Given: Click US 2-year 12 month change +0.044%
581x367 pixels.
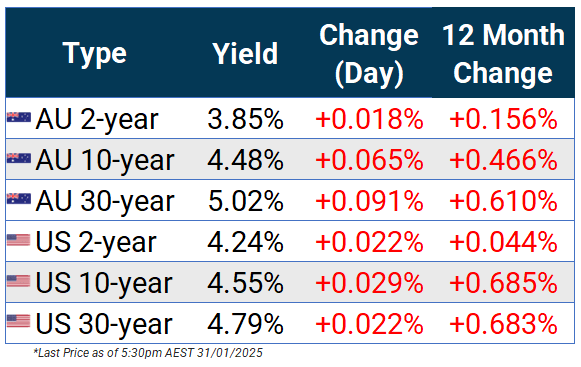Looking at the screenshot, I should 503,242.
